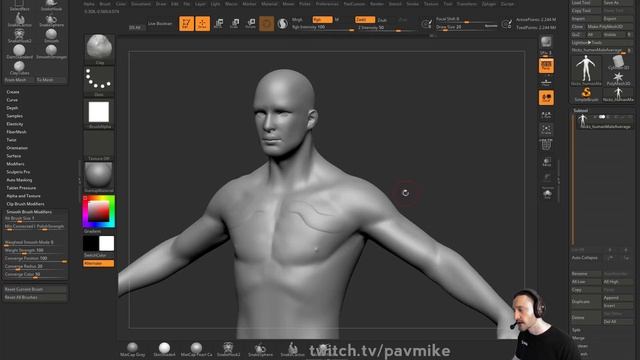
Task: Activate the Rotate transform tool
Action: click(251, 24)
